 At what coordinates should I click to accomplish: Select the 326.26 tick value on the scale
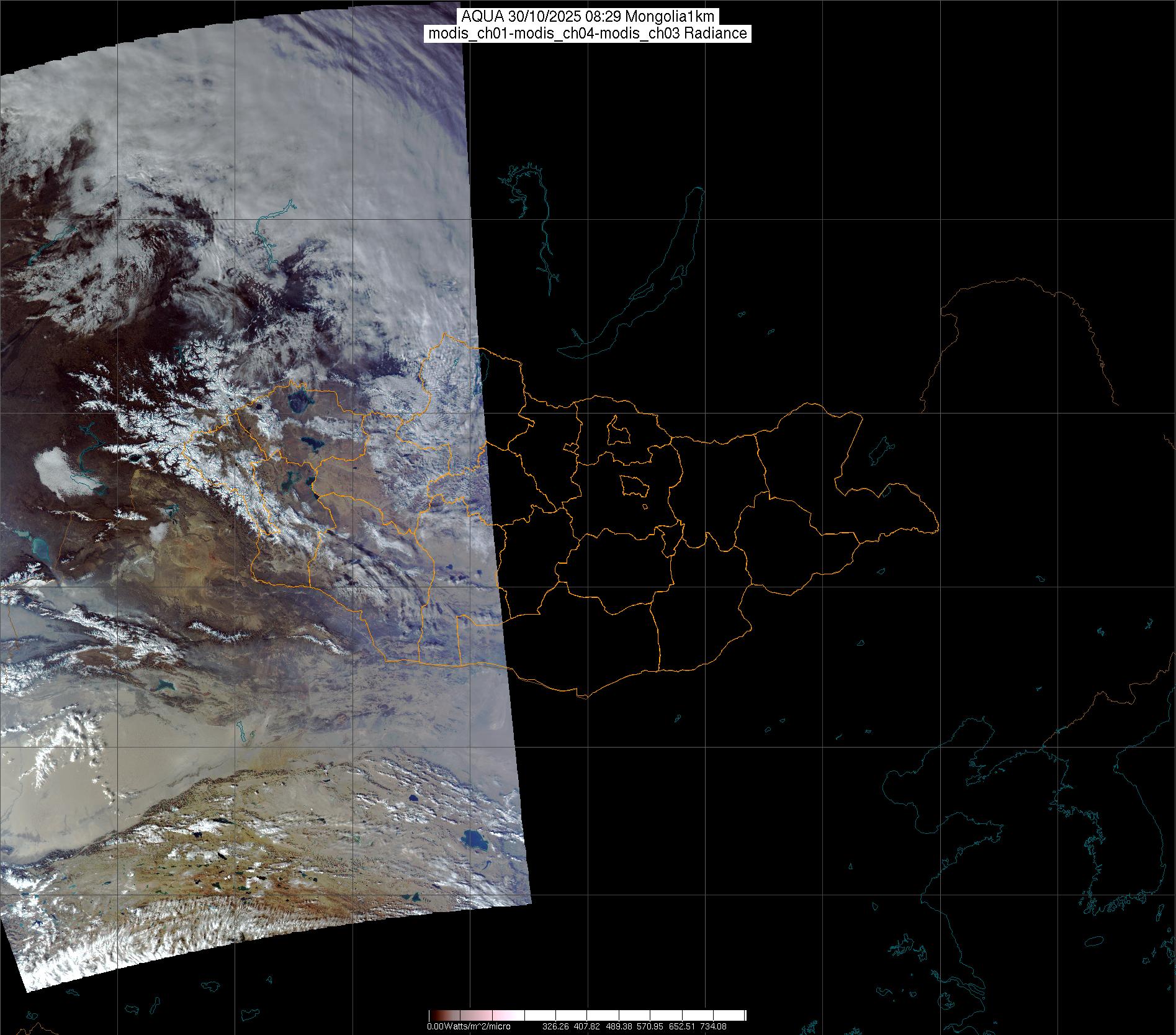[555, 1026]
